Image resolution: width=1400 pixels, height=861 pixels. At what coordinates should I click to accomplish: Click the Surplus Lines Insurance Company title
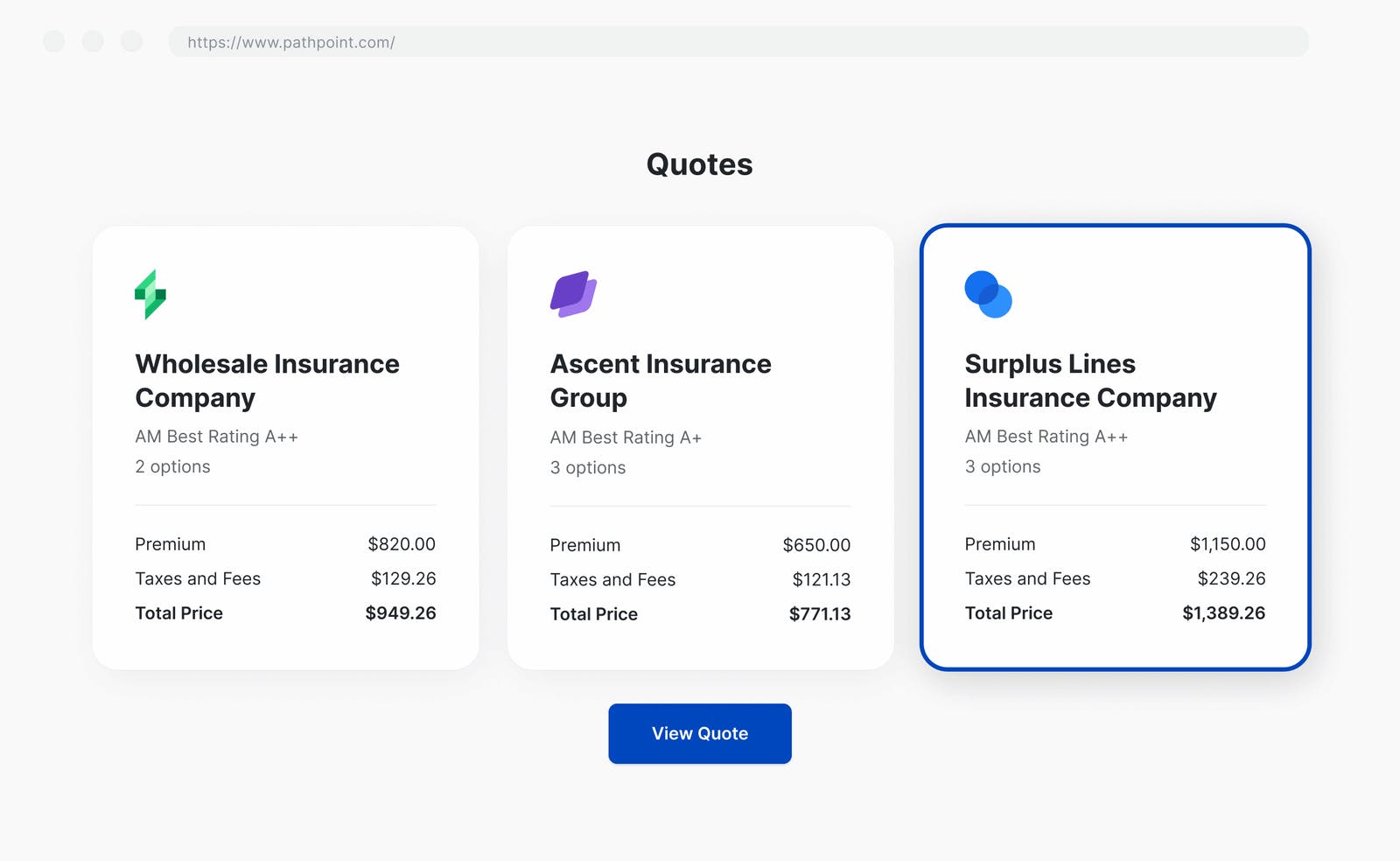tap(1090, 381)
